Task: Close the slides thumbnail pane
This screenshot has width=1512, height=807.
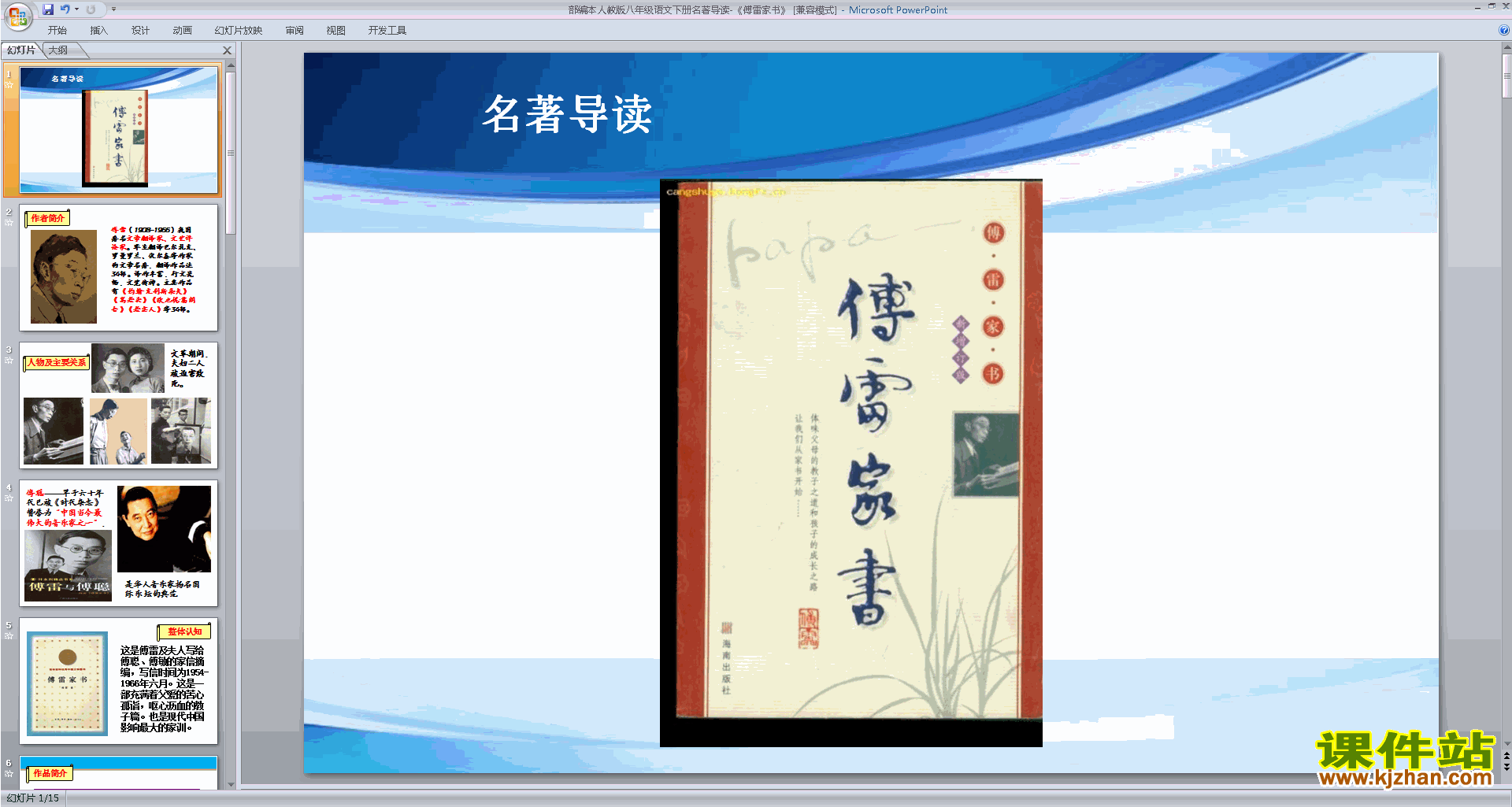Action: point(228,50)
